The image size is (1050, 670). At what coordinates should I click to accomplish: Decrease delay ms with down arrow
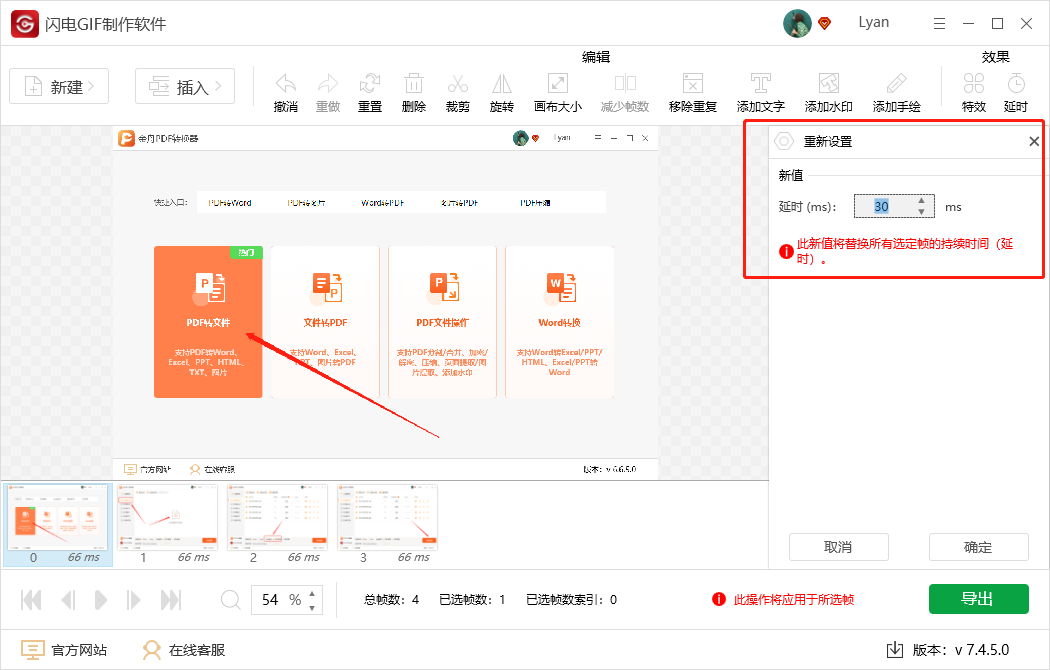[921, 212]
